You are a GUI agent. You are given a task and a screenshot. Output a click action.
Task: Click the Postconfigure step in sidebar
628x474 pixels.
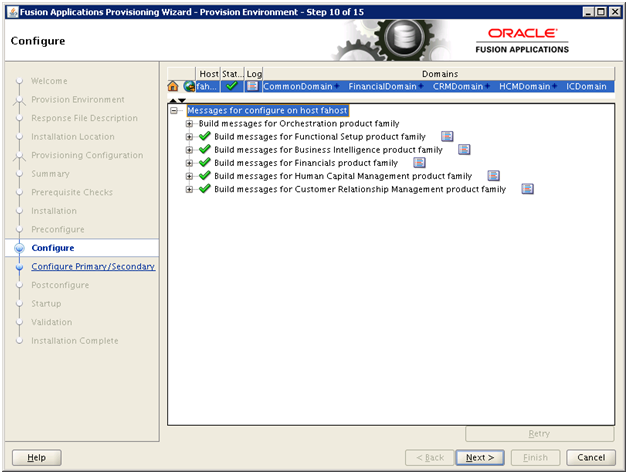tap(60, 285)
